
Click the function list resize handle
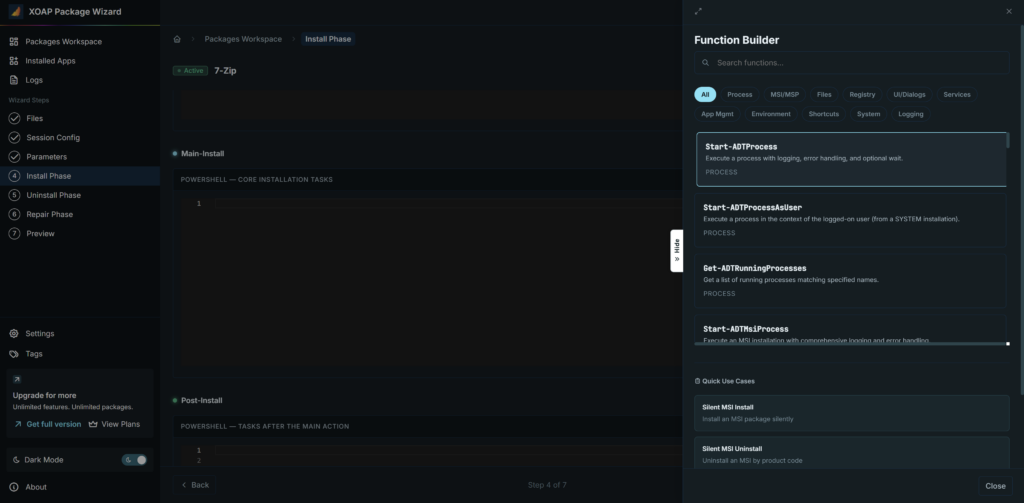coord(1008,344)
